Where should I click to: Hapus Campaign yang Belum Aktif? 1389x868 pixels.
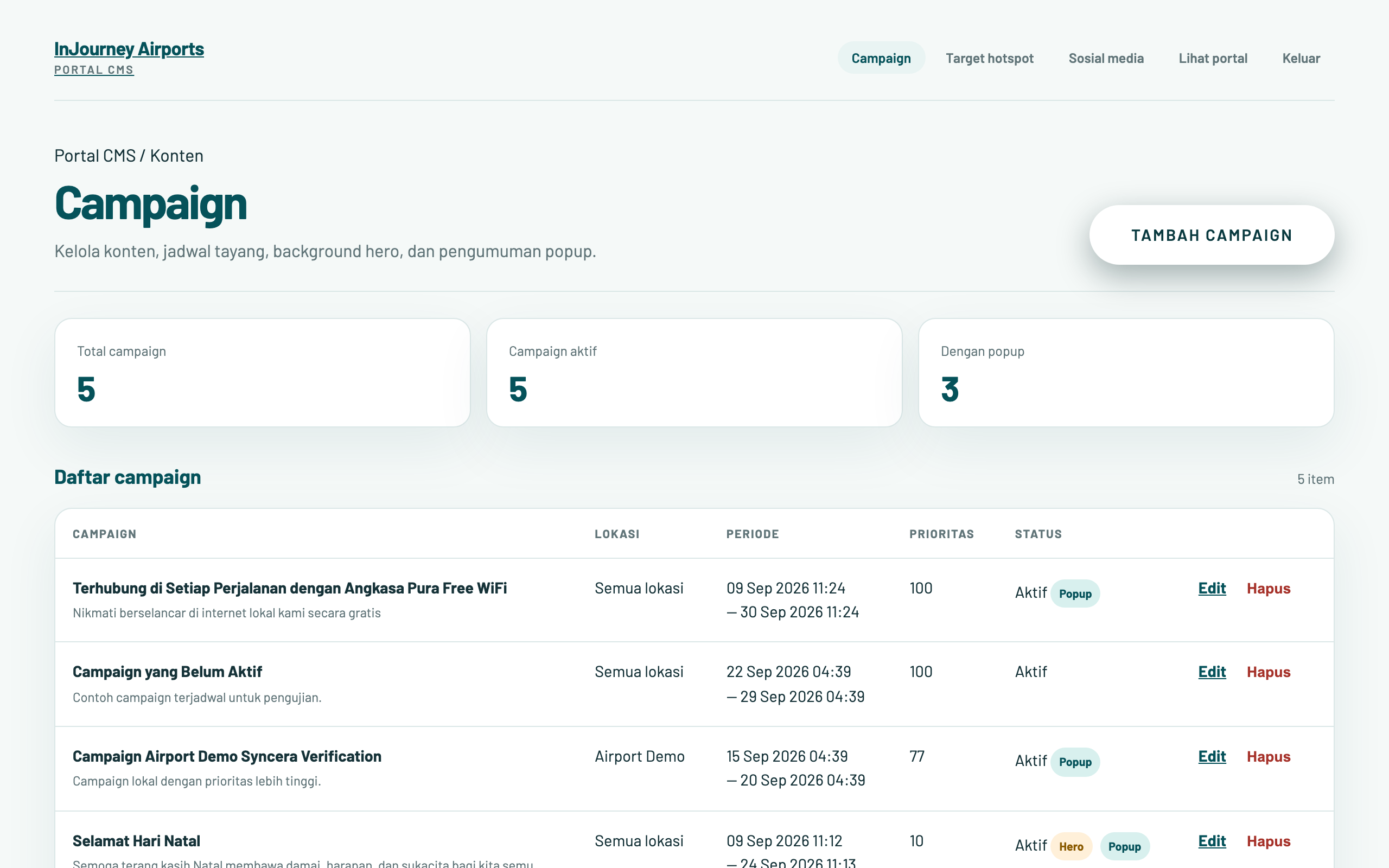[1269, 672]
